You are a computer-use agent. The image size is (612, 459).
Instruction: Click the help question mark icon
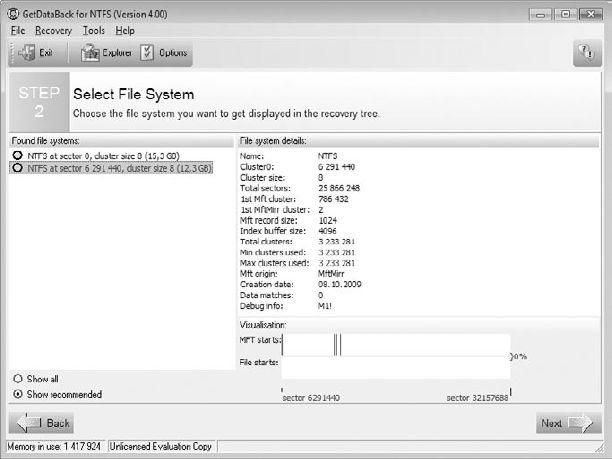587,54
